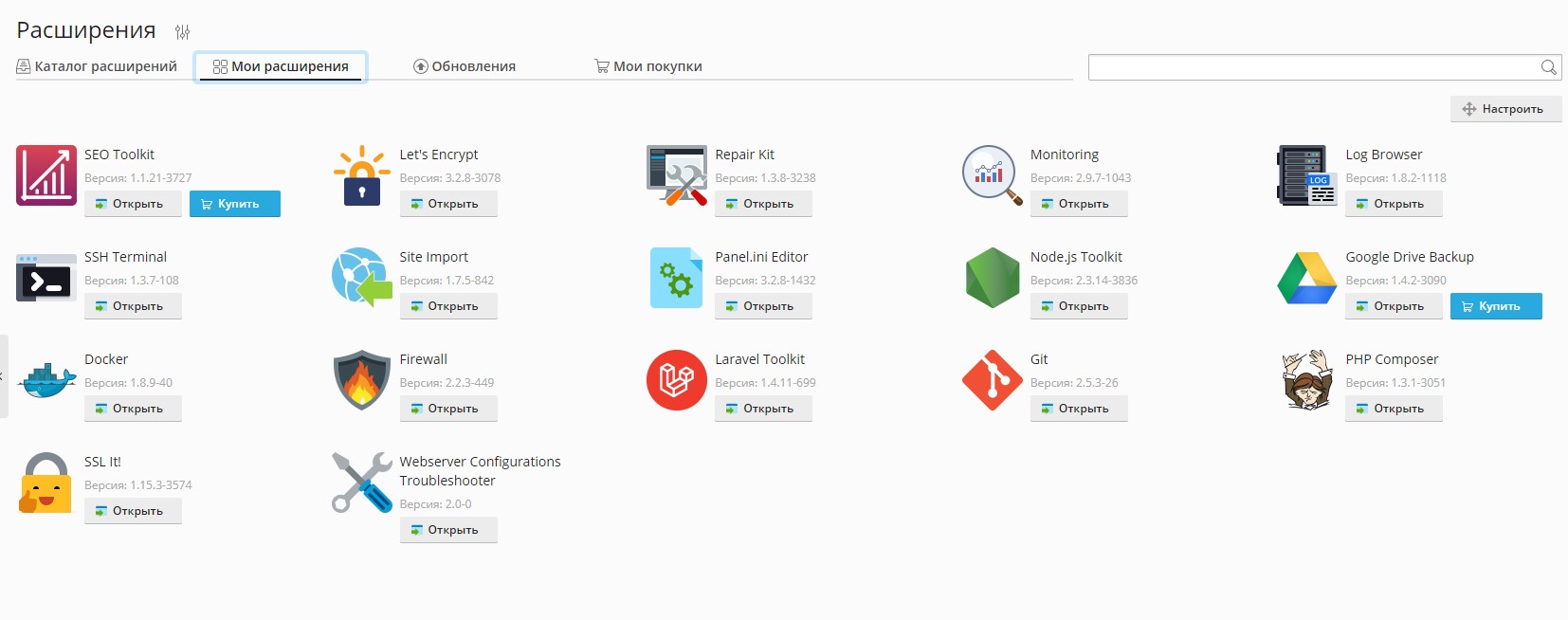Expand the collapsed left sidebar handle
Screen dimensions: 1568x620
(x=3, y=376)
